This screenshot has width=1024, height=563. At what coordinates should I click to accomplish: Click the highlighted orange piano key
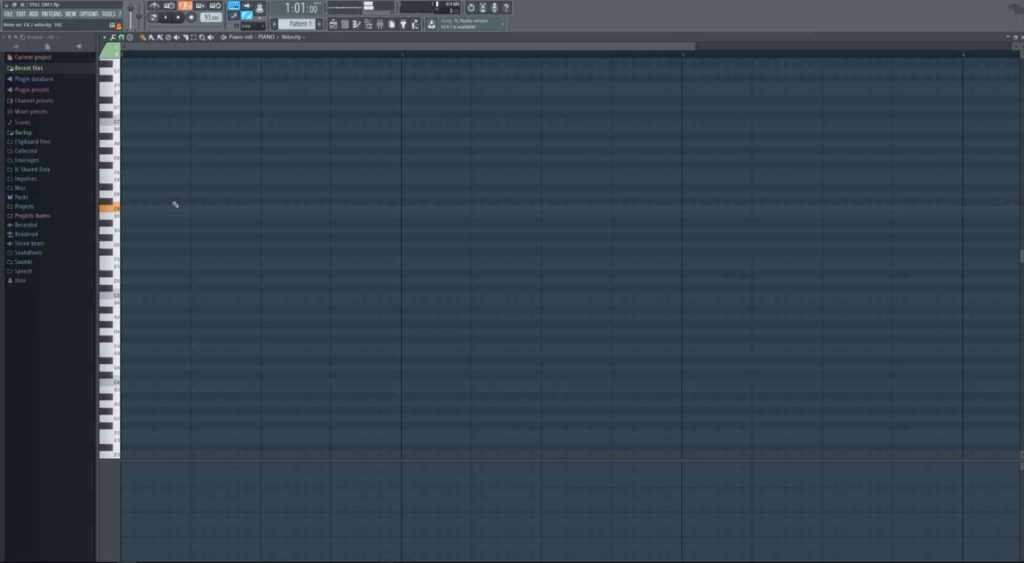click(109, 208)
